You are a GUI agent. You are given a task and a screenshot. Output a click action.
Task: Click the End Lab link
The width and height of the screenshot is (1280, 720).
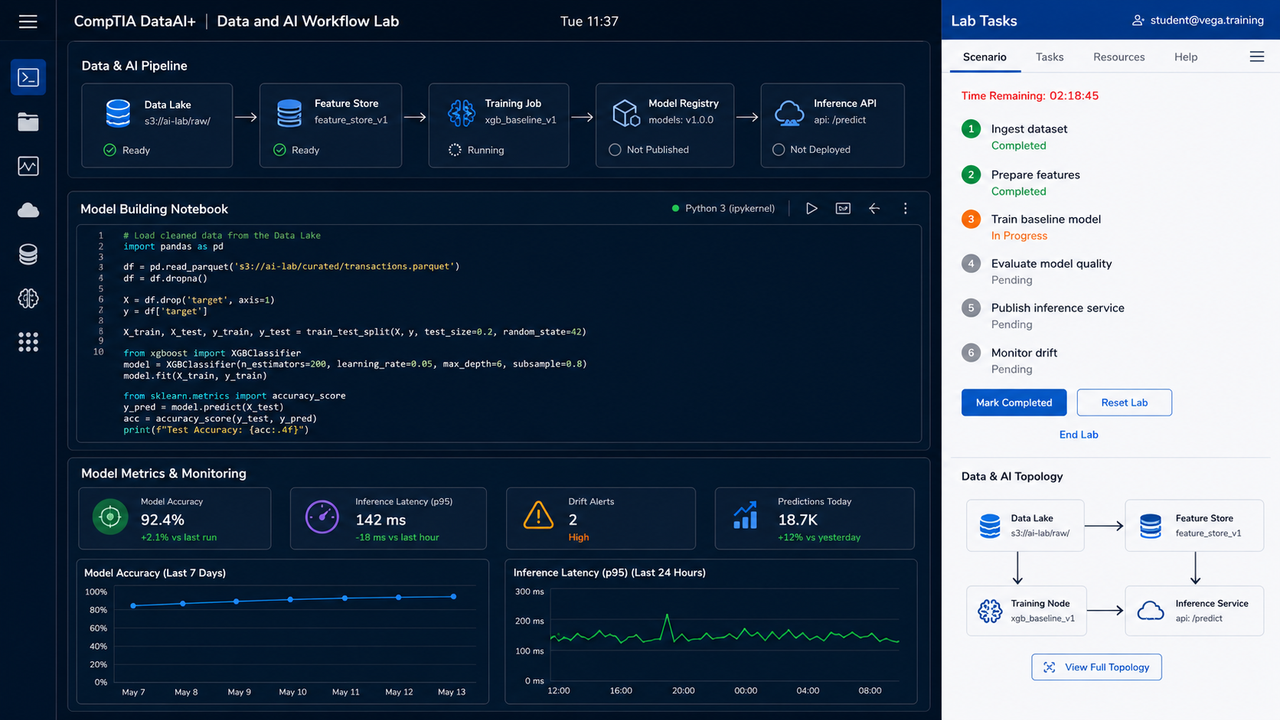click(1079, 435)
